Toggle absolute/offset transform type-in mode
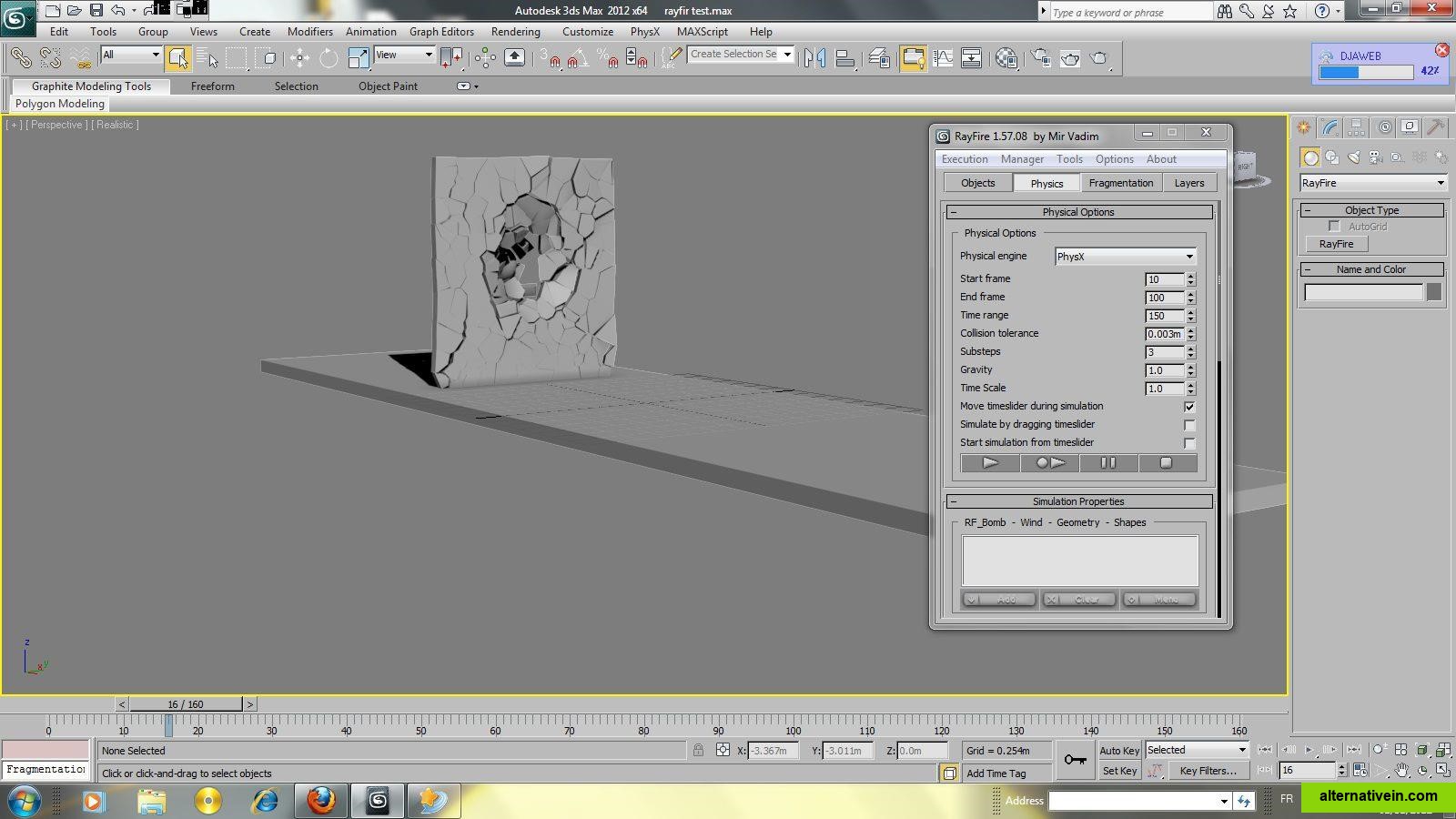 (x=723, y=751)
